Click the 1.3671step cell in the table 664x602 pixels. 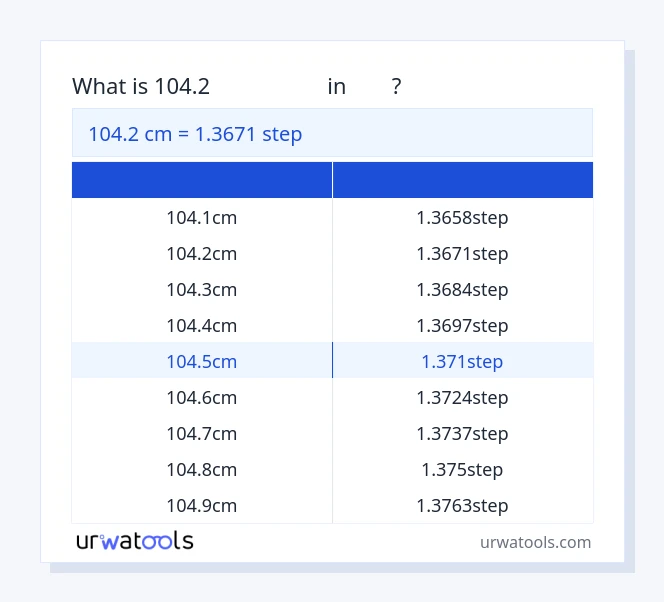[462, 254]
